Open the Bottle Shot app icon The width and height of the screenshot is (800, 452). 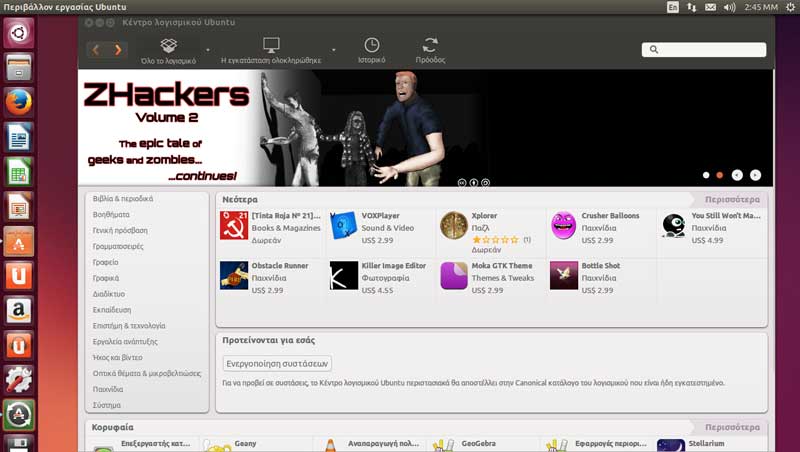tap(563, 275)
